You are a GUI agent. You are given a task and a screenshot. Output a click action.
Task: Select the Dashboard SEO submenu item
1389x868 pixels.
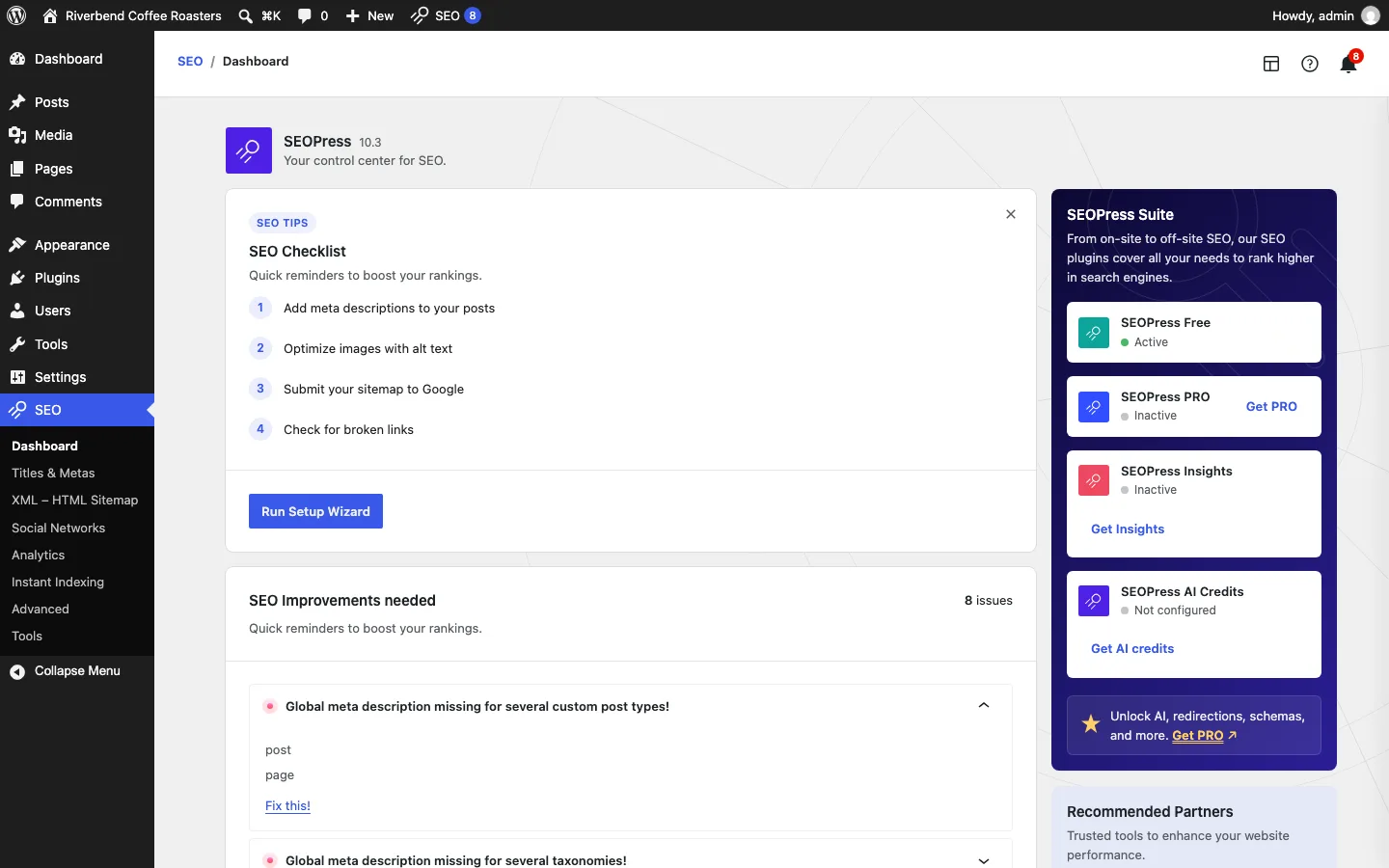[45, 446]
